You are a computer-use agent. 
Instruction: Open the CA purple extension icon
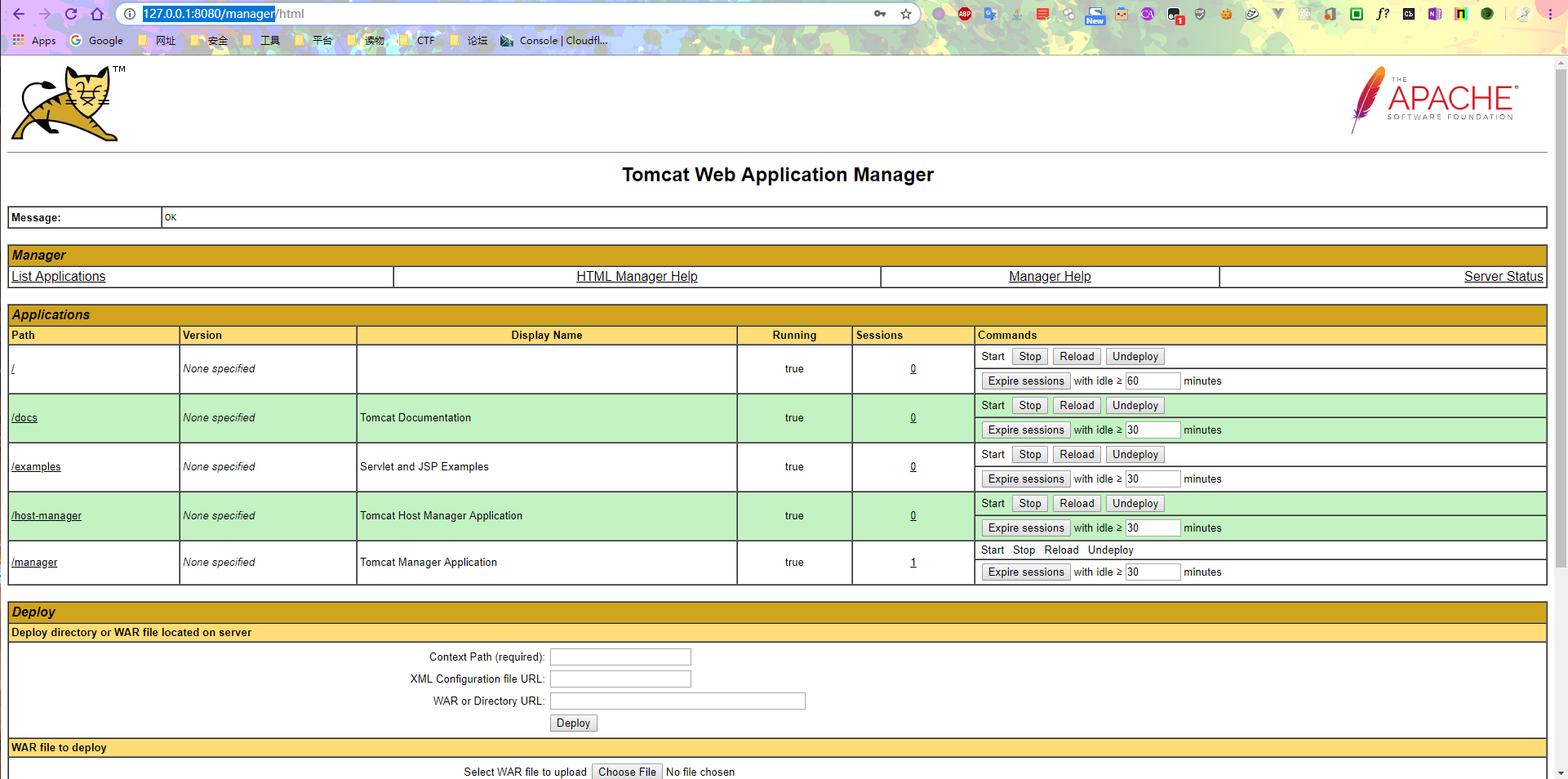[1148, 14]
